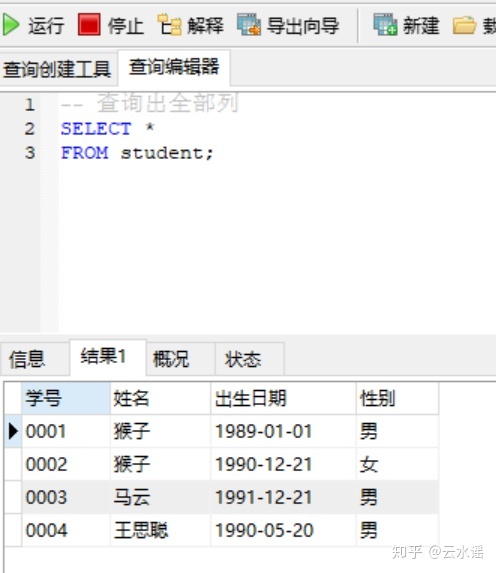Select the row header of row 0002
The width and height of the screenshot is (496, 573).
click(x=13, y=464)
